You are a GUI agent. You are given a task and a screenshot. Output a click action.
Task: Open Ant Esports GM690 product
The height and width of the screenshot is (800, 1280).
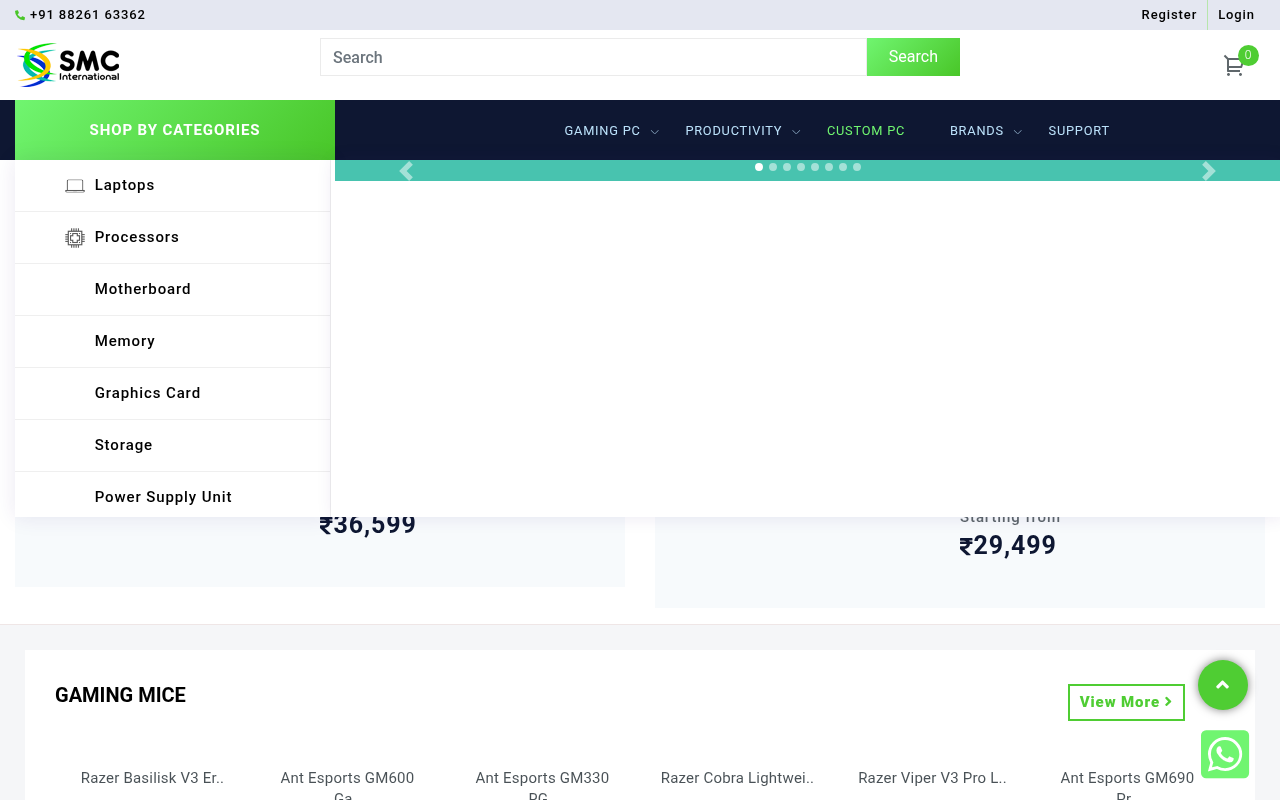click(1127, 787)
